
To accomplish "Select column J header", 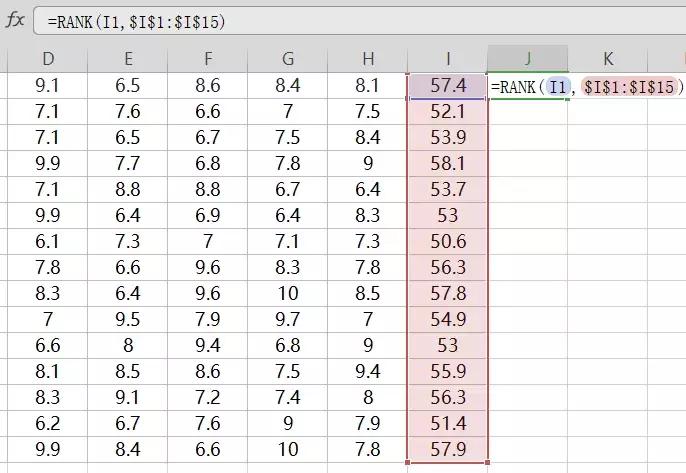I will (528, 59).
